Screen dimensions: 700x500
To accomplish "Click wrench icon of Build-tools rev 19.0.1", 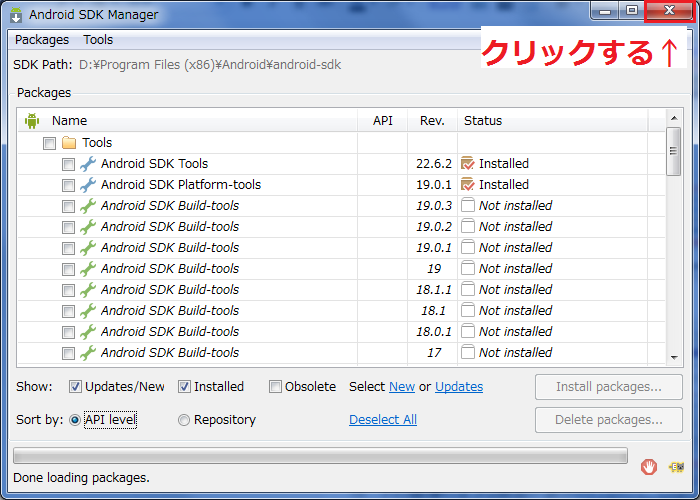I will tap(88, 248).
